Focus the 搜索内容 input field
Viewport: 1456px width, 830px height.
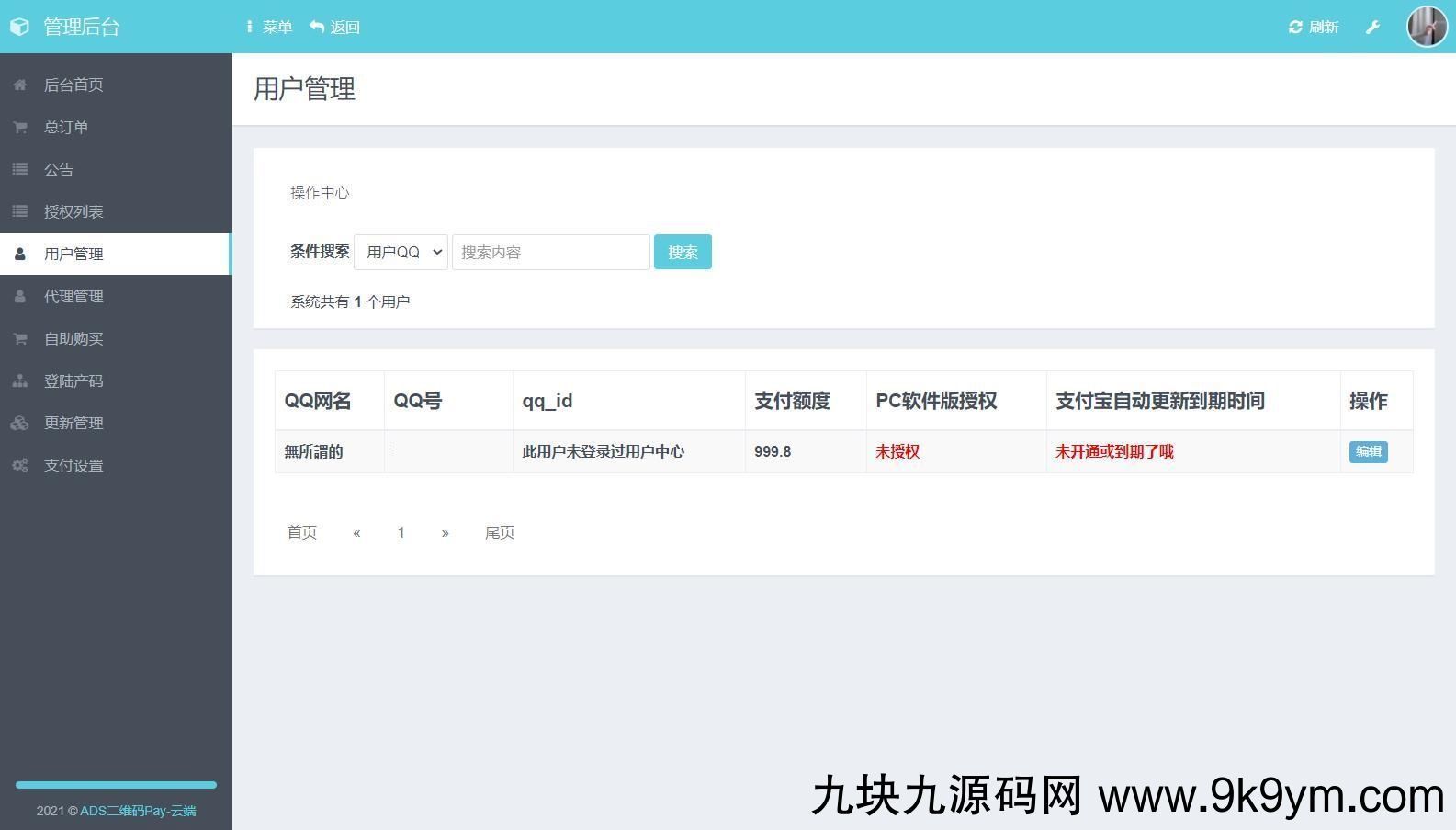(550, 252)
